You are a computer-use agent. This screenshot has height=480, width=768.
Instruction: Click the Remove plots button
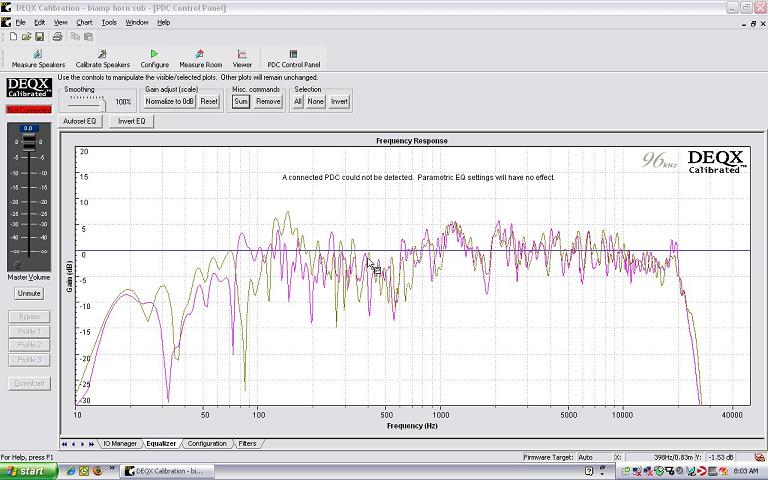tap(268, 101)
